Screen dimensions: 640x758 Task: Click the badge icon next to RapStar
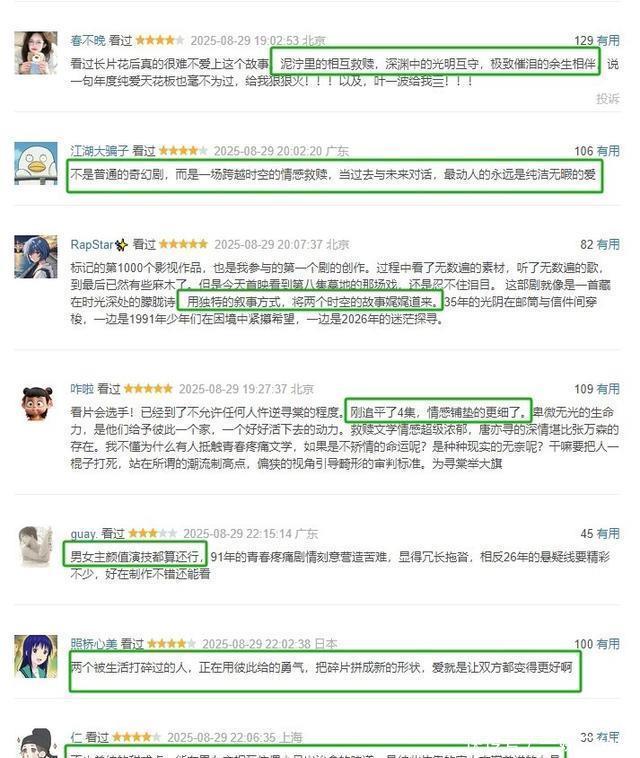click(x=121, y=245)
